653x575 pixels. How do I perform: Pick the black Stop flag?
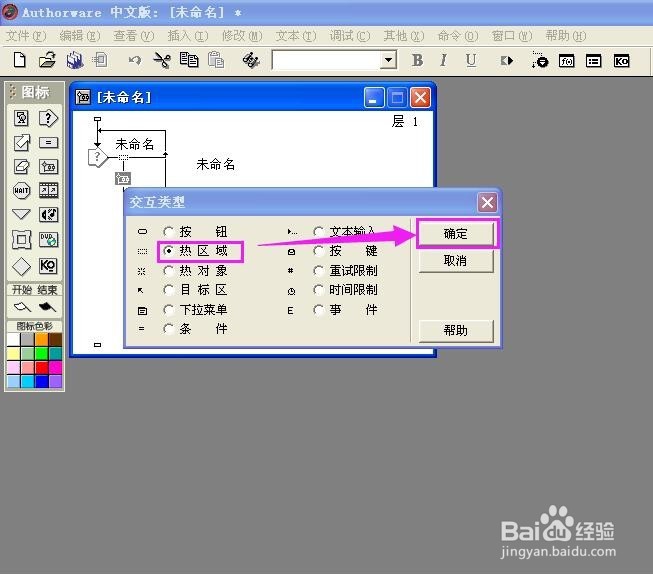click(47, 307)
